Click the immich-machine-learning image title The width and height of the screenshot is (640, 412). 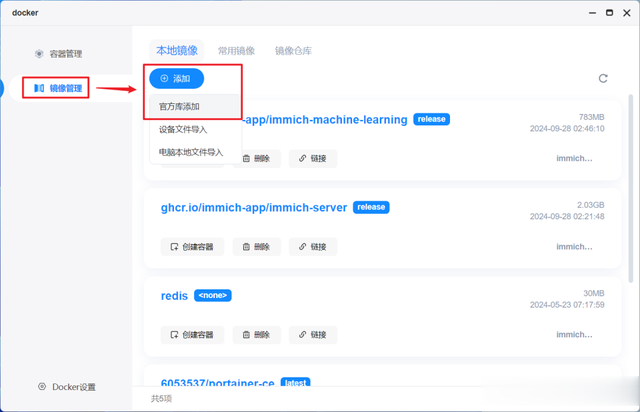pyautogui.click(x=325, y=120)
